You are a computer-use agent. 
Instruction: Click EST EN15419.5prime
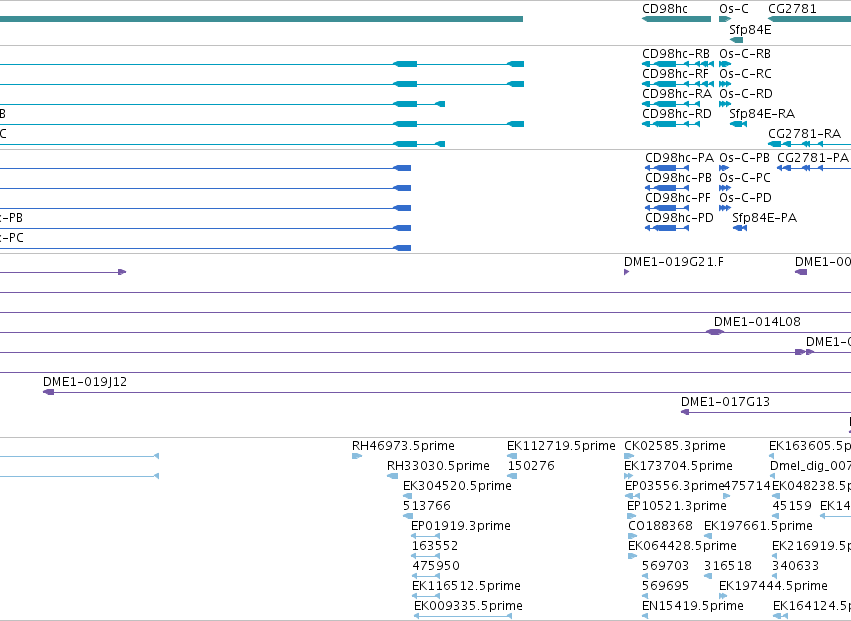point(645,616)
